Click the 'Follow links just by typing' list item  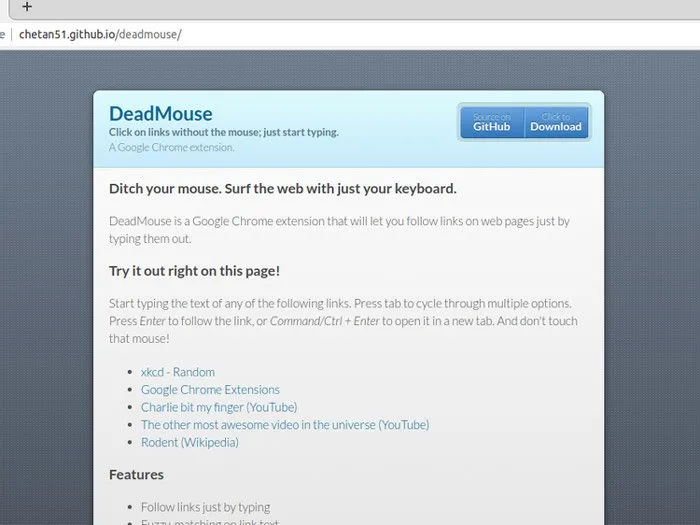[205, 507]
